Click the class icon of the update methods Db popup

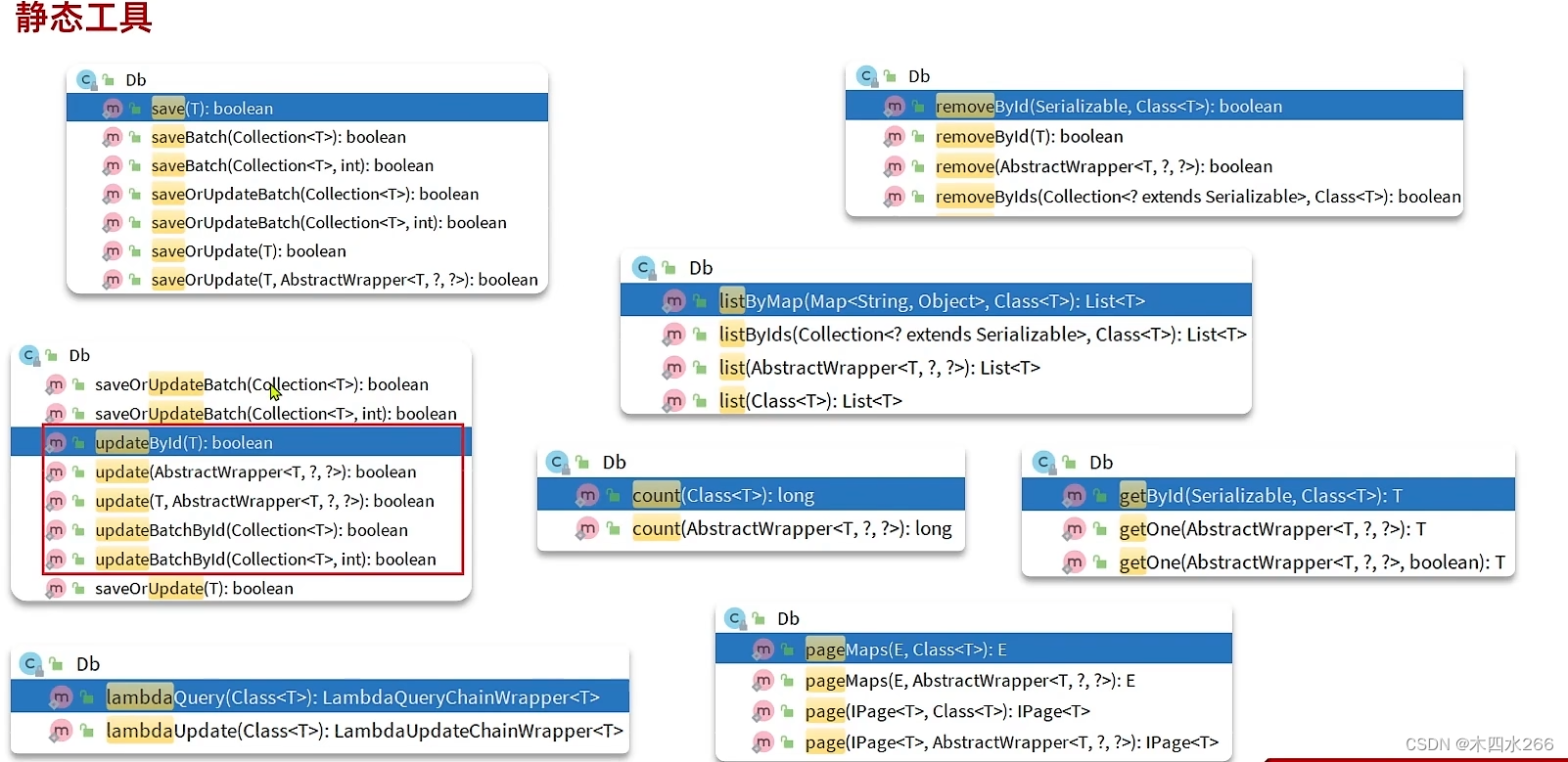tap(28, 355)
